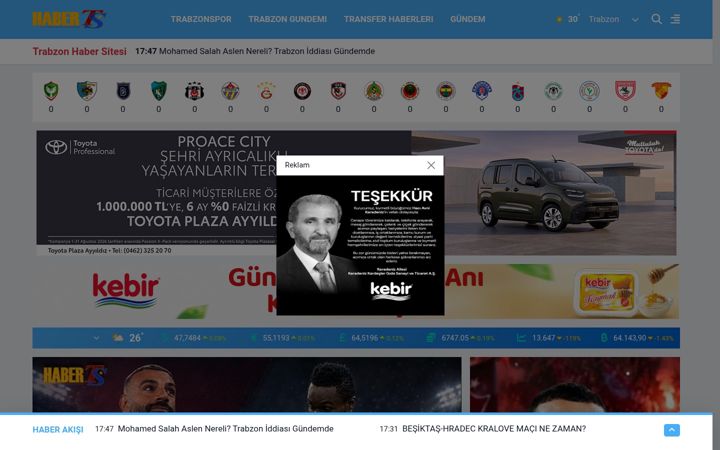Select the Göztepe team logo
720x450 pixels.
661,91
